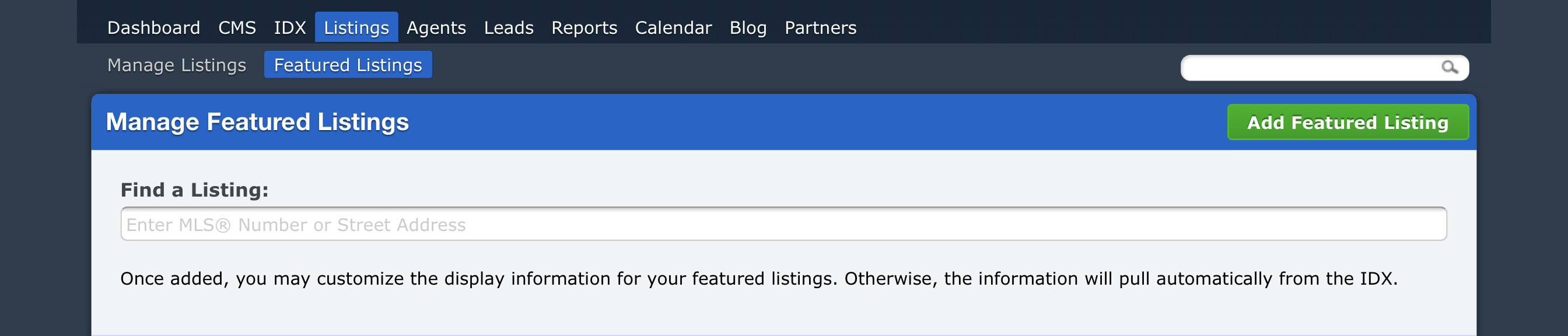Open the Dashboard menu item

pos(153,28)
